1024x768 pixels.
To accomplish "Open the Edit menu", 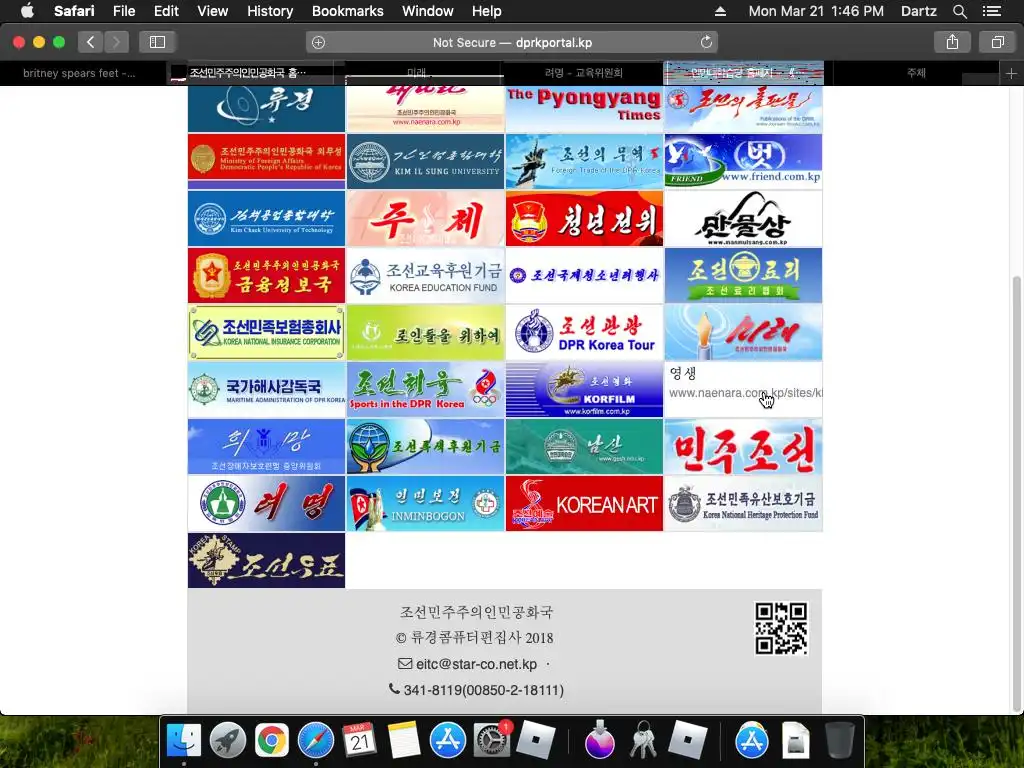I will pyautogui.click(x=166, y=11).
